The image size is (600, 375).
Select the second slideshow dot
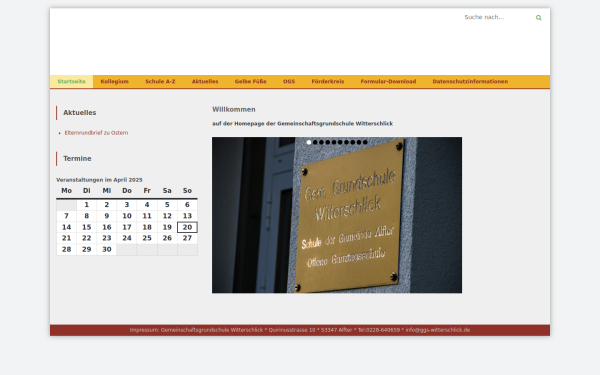315,142
